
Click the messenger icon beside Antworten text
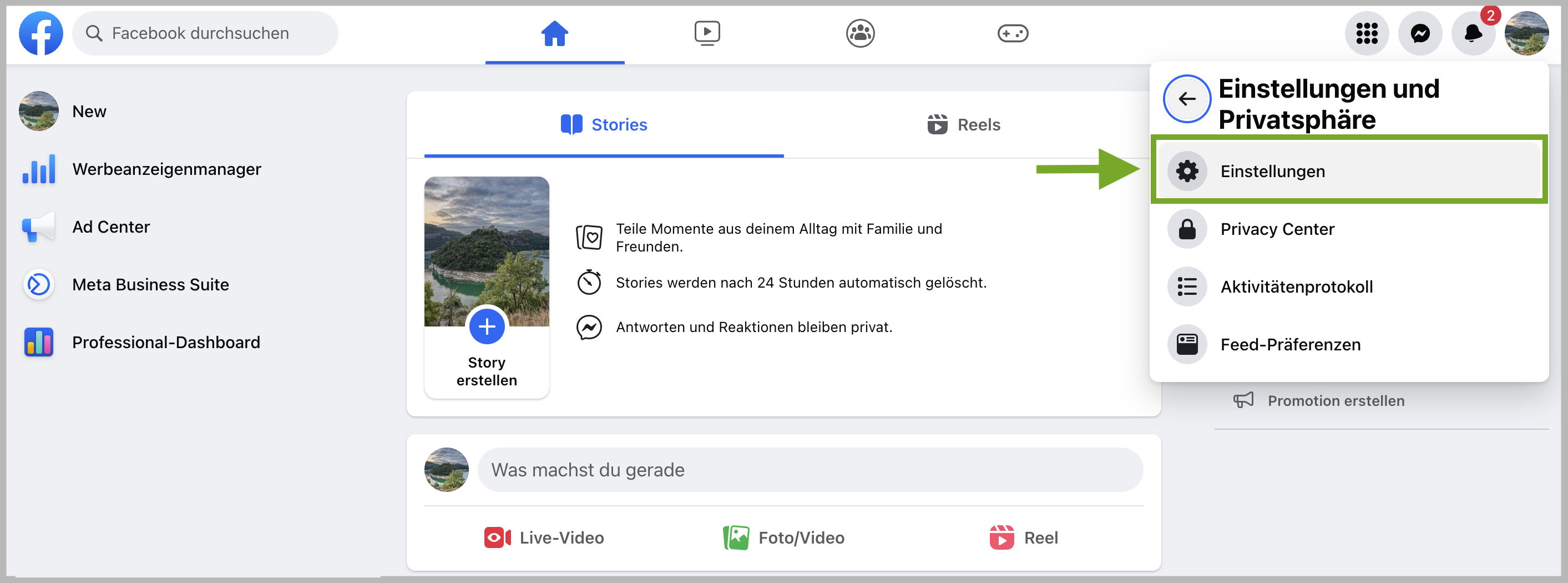point(589,327)
